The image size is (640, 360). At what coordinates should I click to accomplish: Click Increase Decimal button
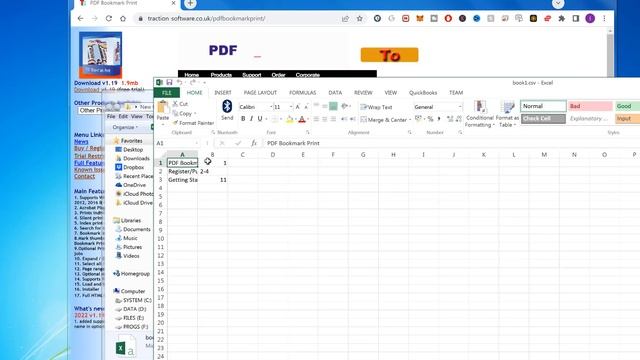coord(450,119)
